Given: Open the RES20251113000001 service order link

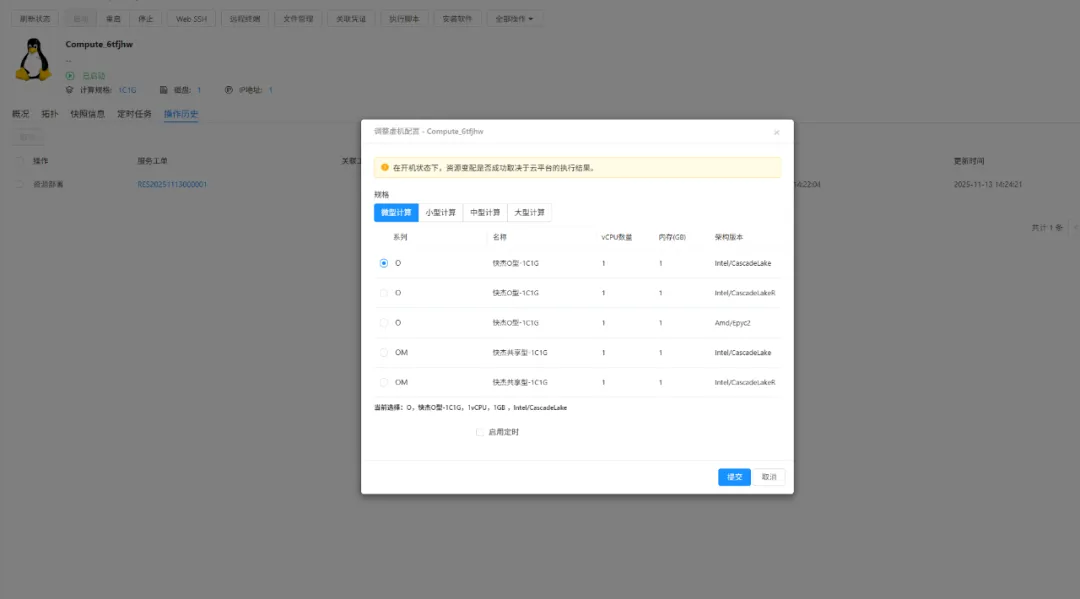Looking at the screenshot, I should [x=172, y=185].
